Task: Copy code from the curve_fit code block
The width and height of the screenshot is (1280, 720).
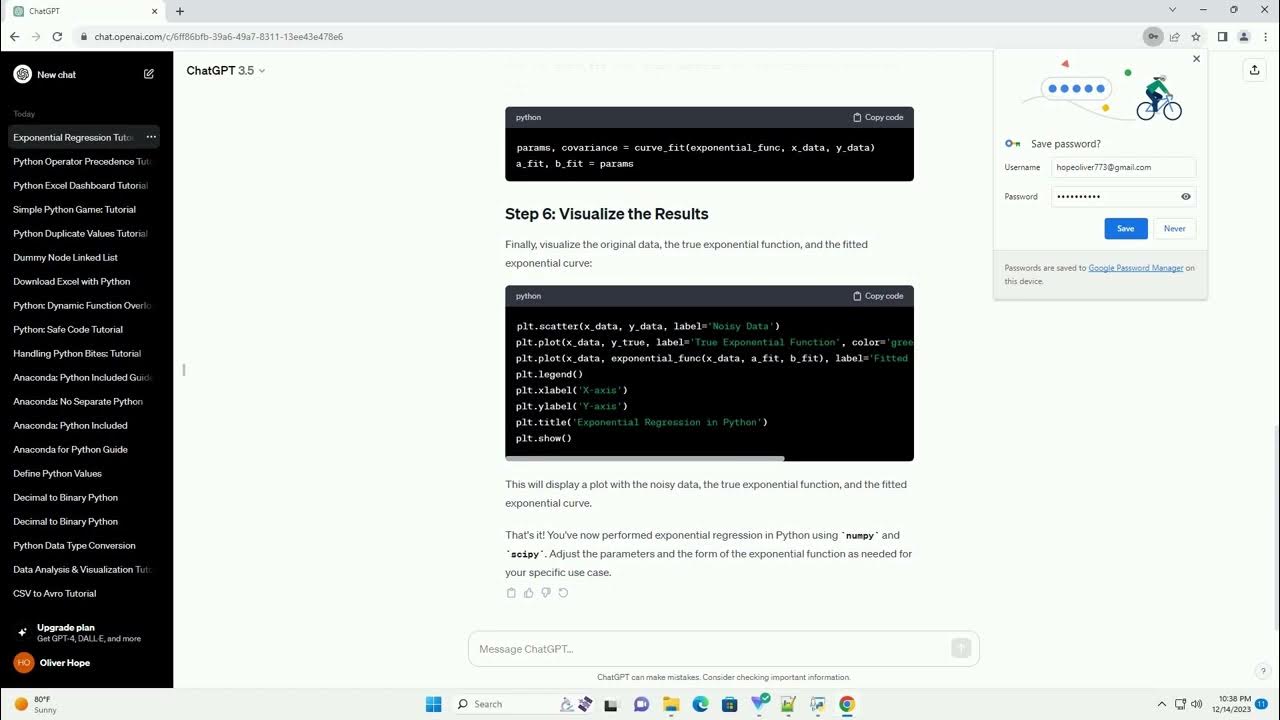Action: 878,117
